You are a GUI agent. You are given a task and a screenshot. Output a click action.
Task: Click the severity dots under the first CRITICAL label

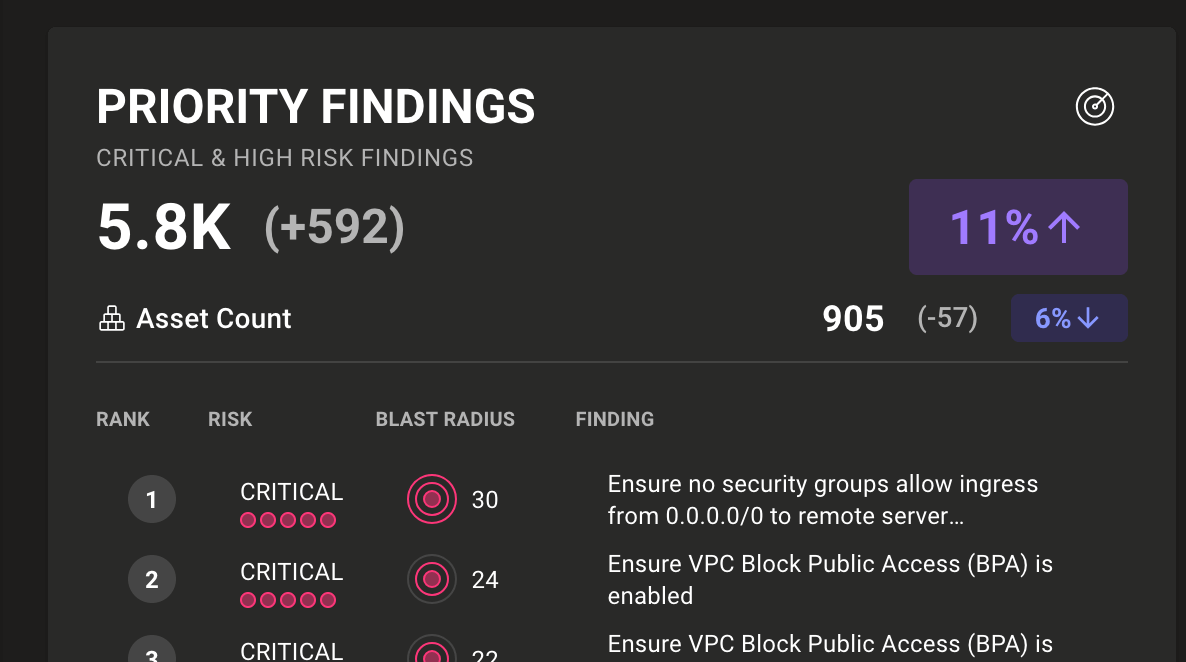coord(288,520)
